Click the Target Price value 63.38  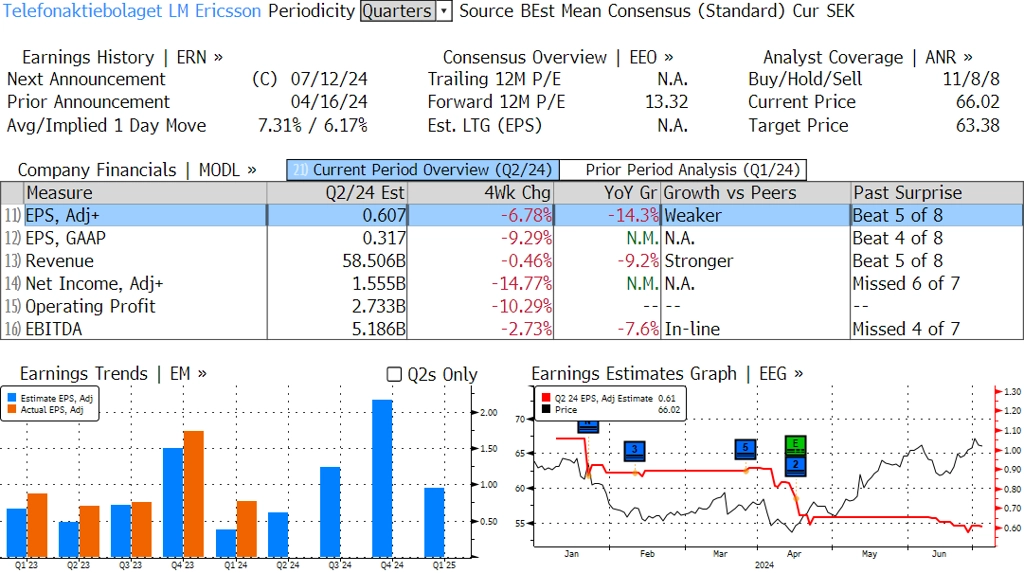(x=978, y=125)
